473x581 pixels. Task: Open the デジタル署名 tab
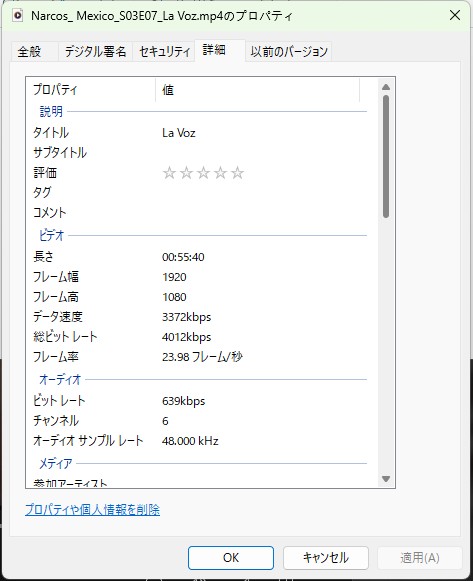(95, 52)
